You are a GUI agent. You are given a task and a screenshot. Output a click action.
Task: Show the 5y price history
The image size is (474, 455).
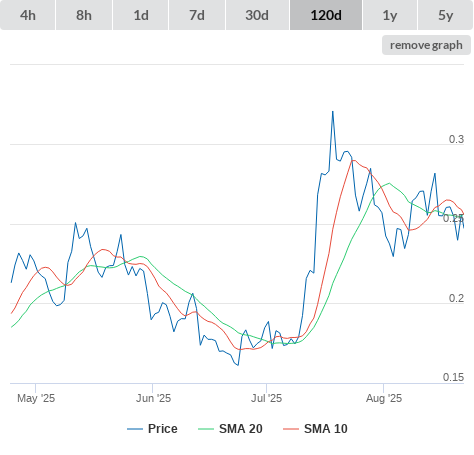(446, 15)
